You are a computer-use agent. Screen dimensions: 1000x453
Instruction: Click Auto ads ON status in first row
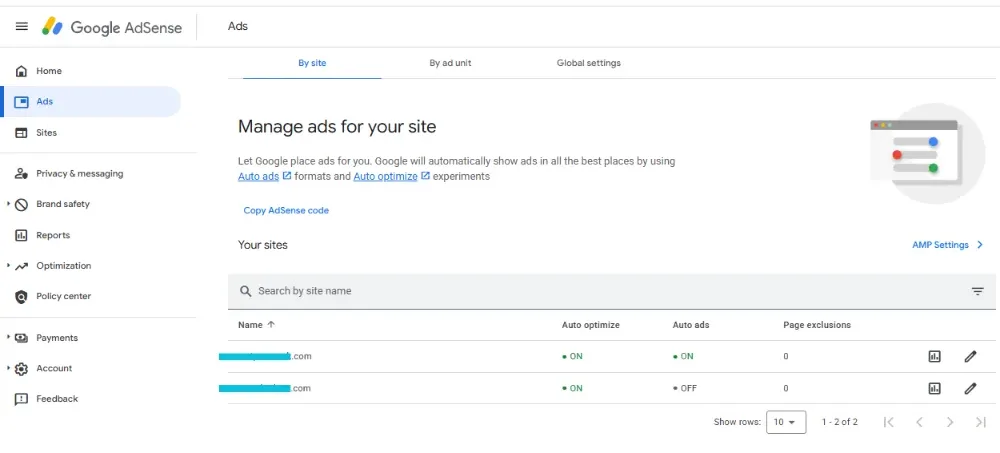(683, 357)
